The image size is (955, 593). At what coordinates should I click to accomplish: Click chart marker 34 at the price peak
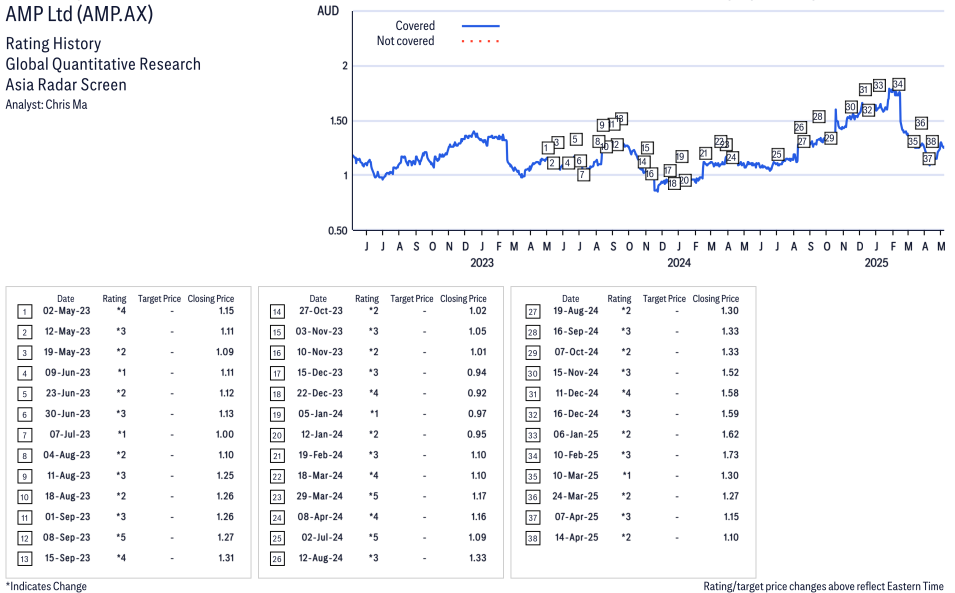[x=898, y=84]
